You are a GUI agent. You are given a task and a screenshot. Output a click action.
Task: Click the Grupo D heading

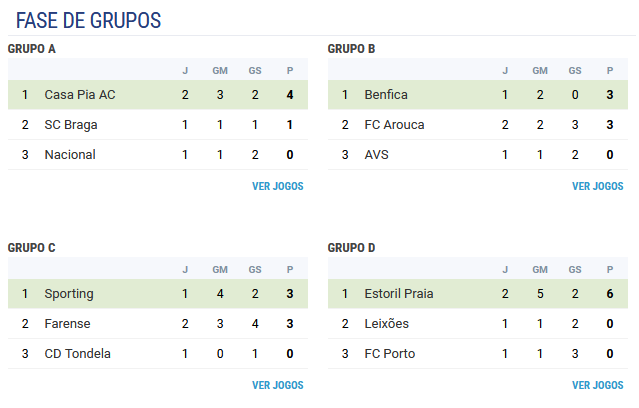coord(351,248)
